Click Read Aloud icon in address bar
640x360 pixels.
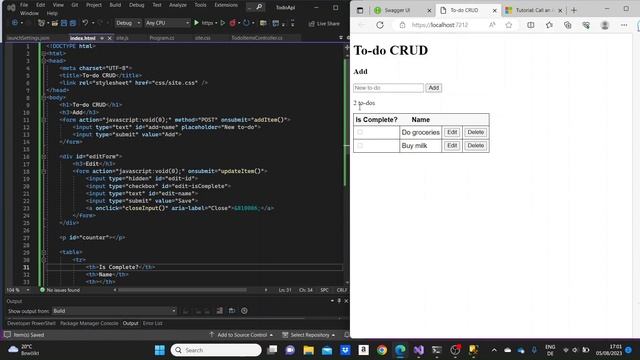(492, 25)
